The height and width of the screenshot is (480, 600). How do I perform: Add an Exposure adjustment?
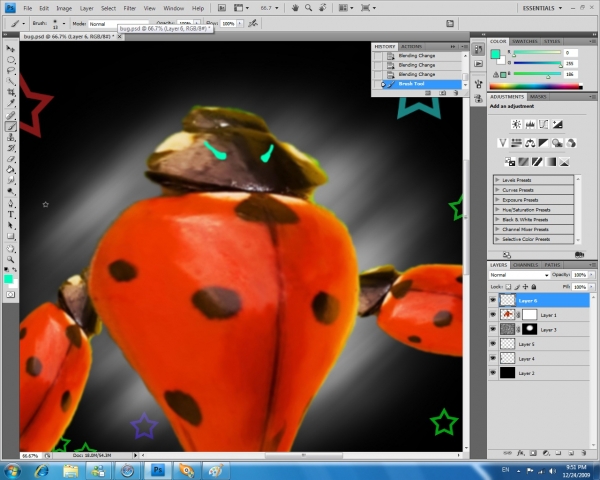click(557, 124)
